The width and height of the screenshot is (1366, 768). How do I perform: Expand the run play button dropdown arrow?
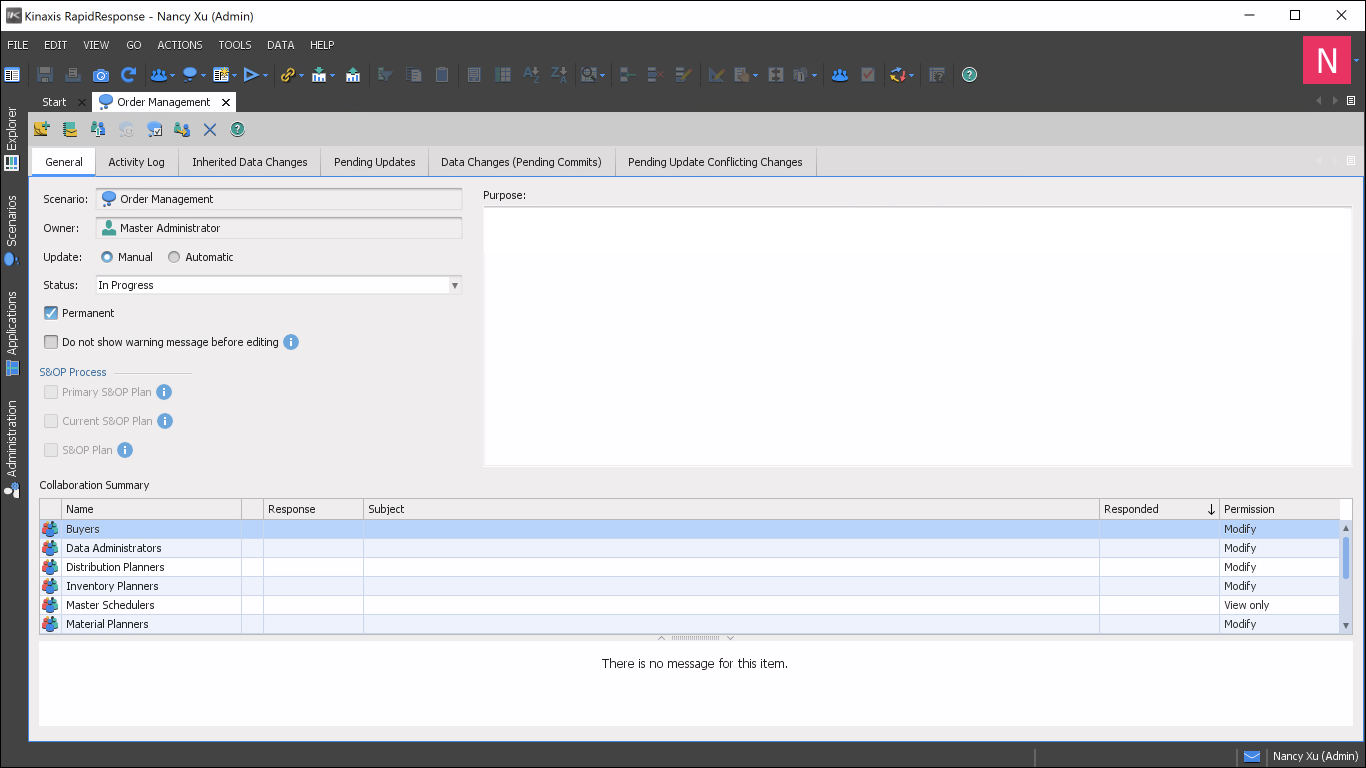(x=265, y=75)
